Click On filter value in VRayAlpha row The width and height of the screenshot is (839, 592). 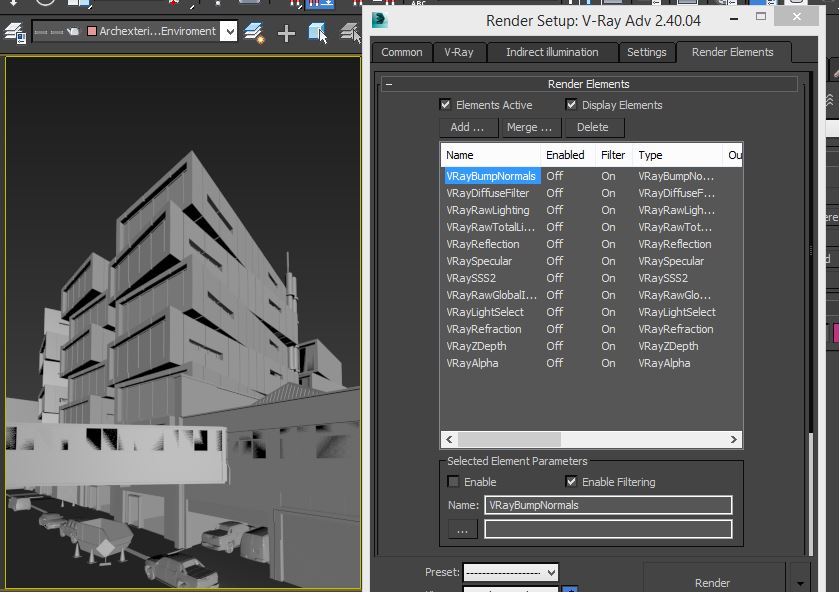tap(608, 363)
